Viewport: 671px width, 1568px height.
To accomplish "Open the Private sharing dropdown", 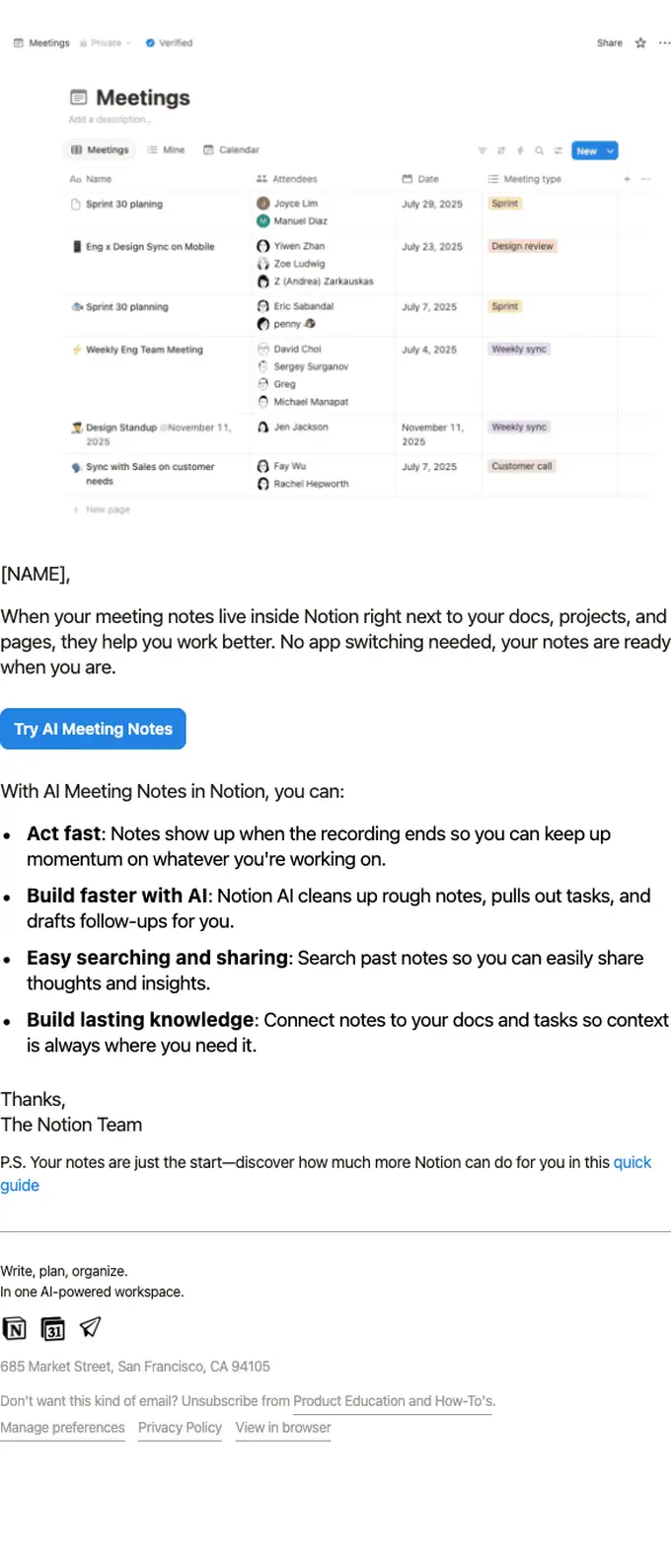I will click(106, 43).
